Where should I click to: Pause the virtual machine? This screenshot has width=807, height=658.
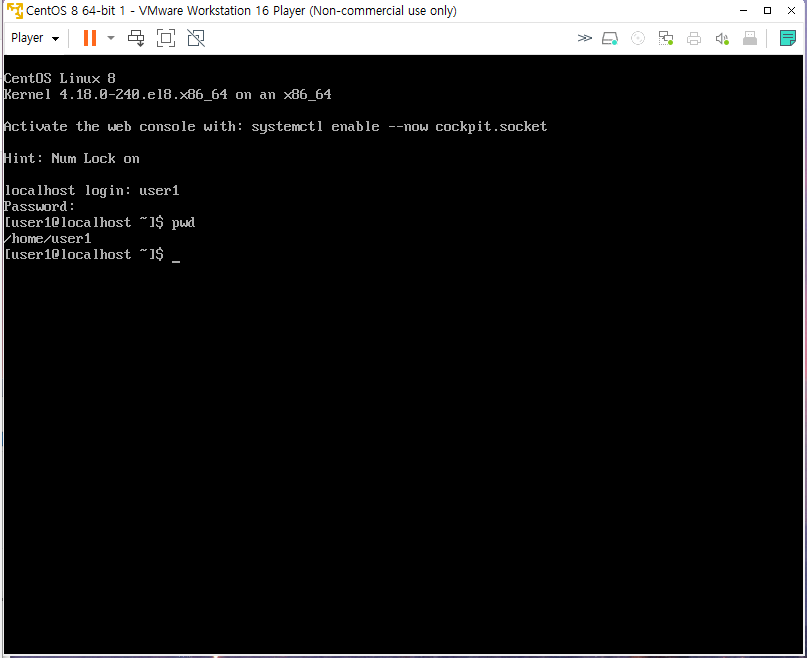tap(90, 38)
